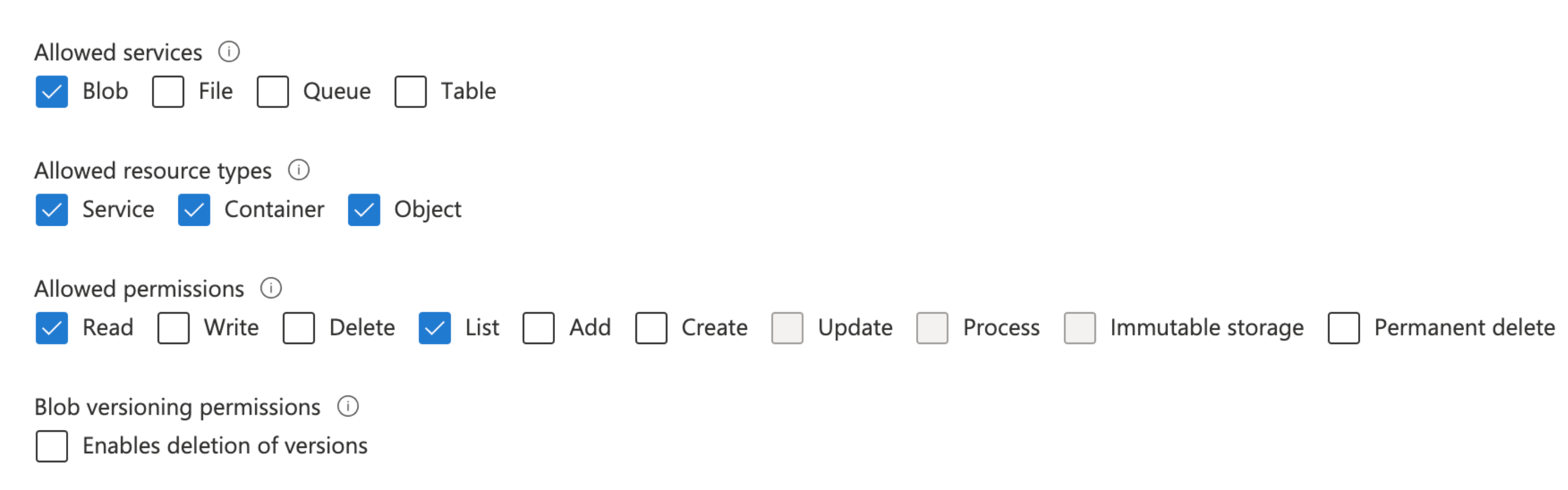
Task: Open info icon for Blob versioning permissions
Action: 348,406
